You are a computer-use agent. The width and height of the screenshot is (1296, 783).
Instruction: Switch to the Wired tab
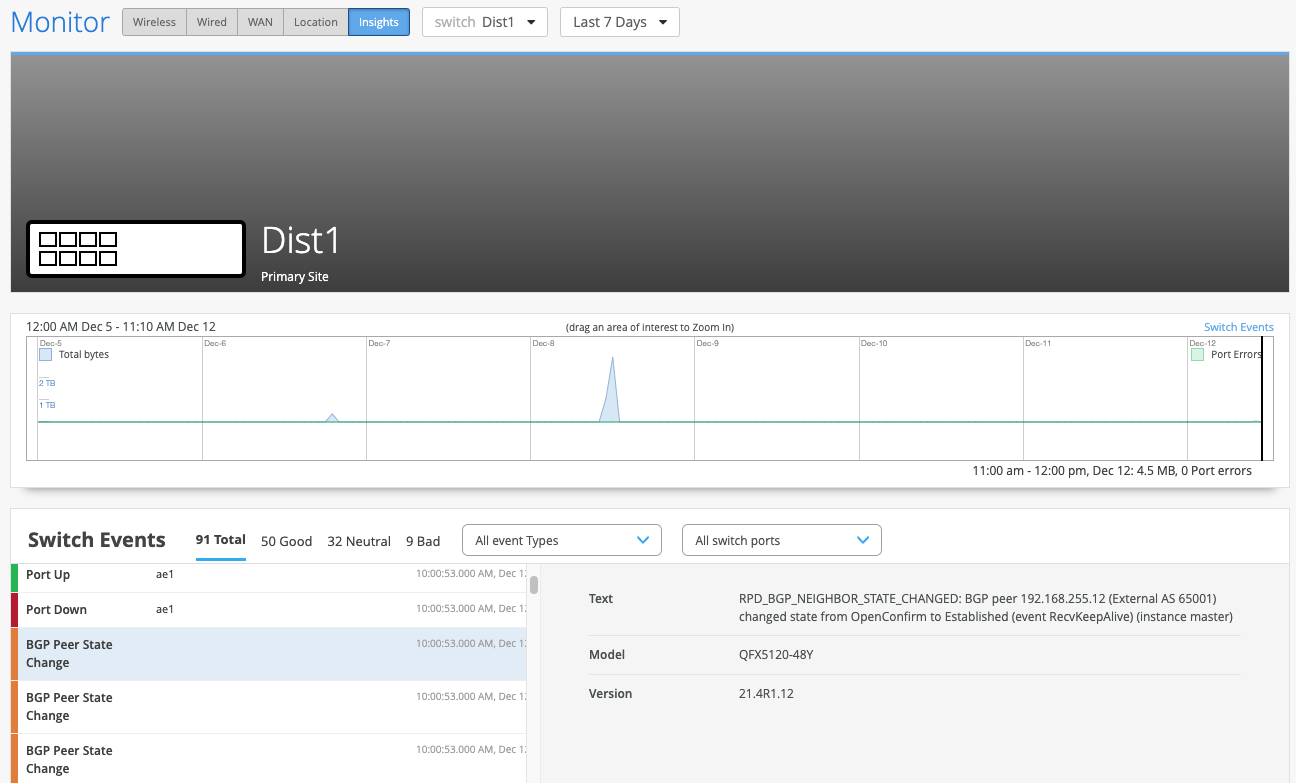pos(211,22)
